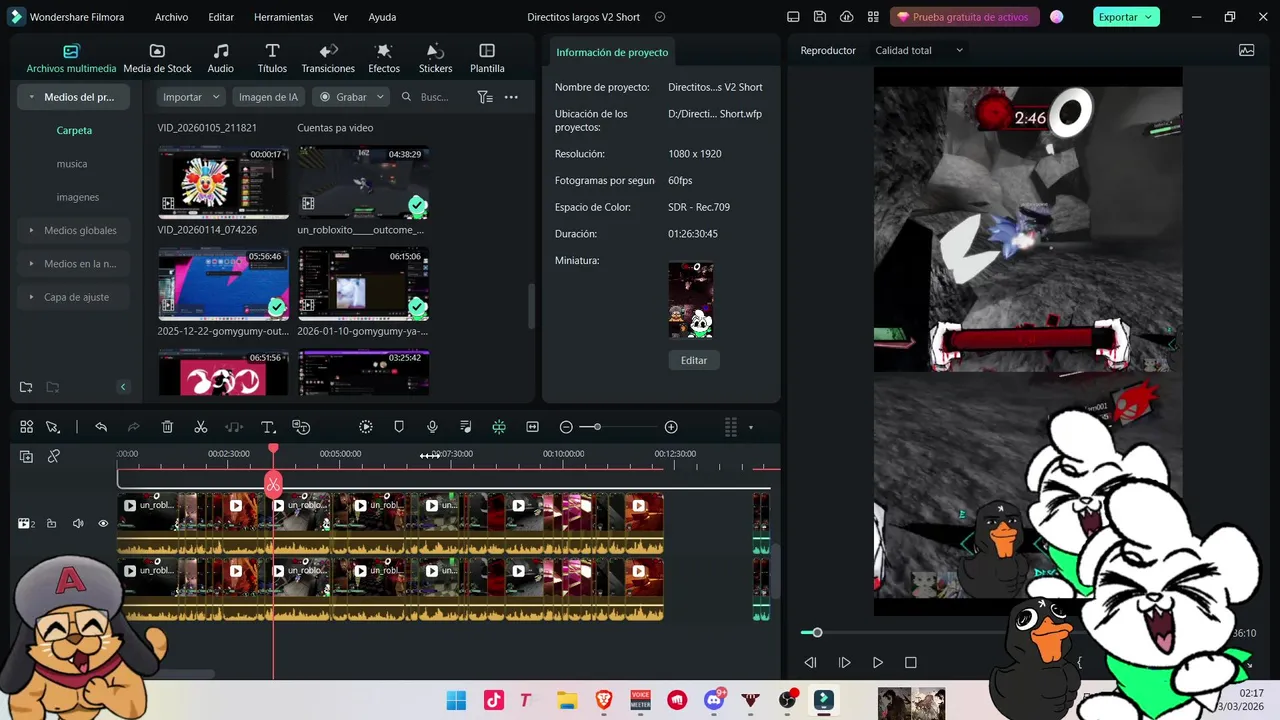Click the Exportar button
1280x720 pixels.
point(1124,17)
